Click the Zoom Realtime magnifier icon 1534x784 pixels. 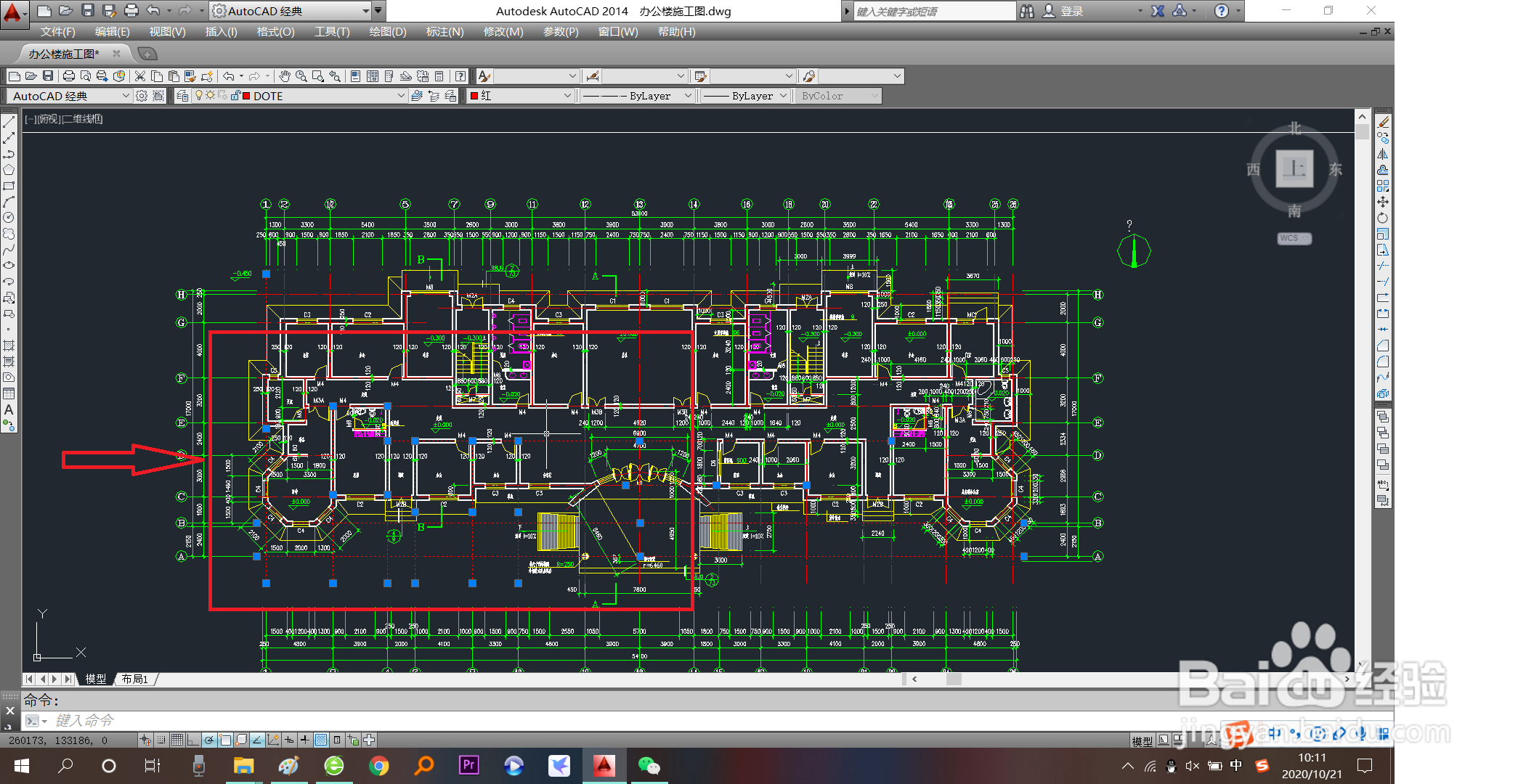pyautogui.click(x=301, y=76)
